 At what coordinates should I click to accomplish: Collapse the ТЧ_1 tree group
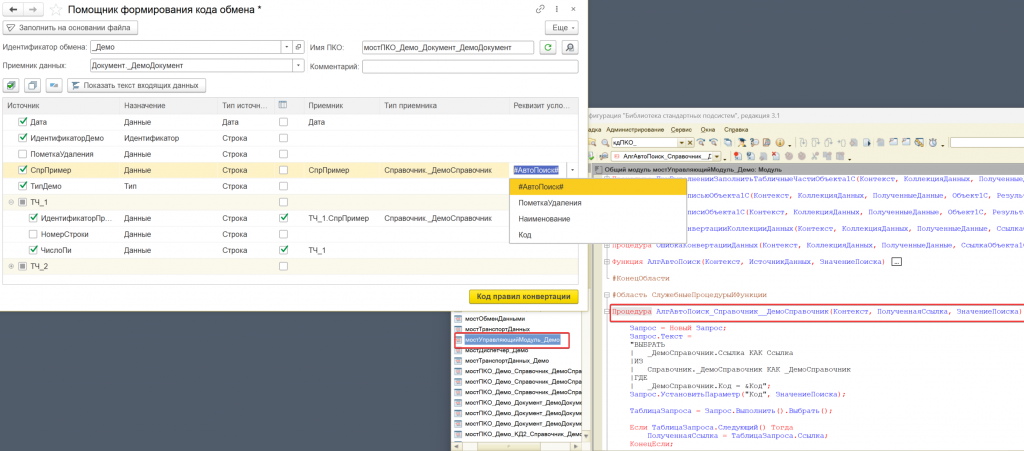(11, 202)
